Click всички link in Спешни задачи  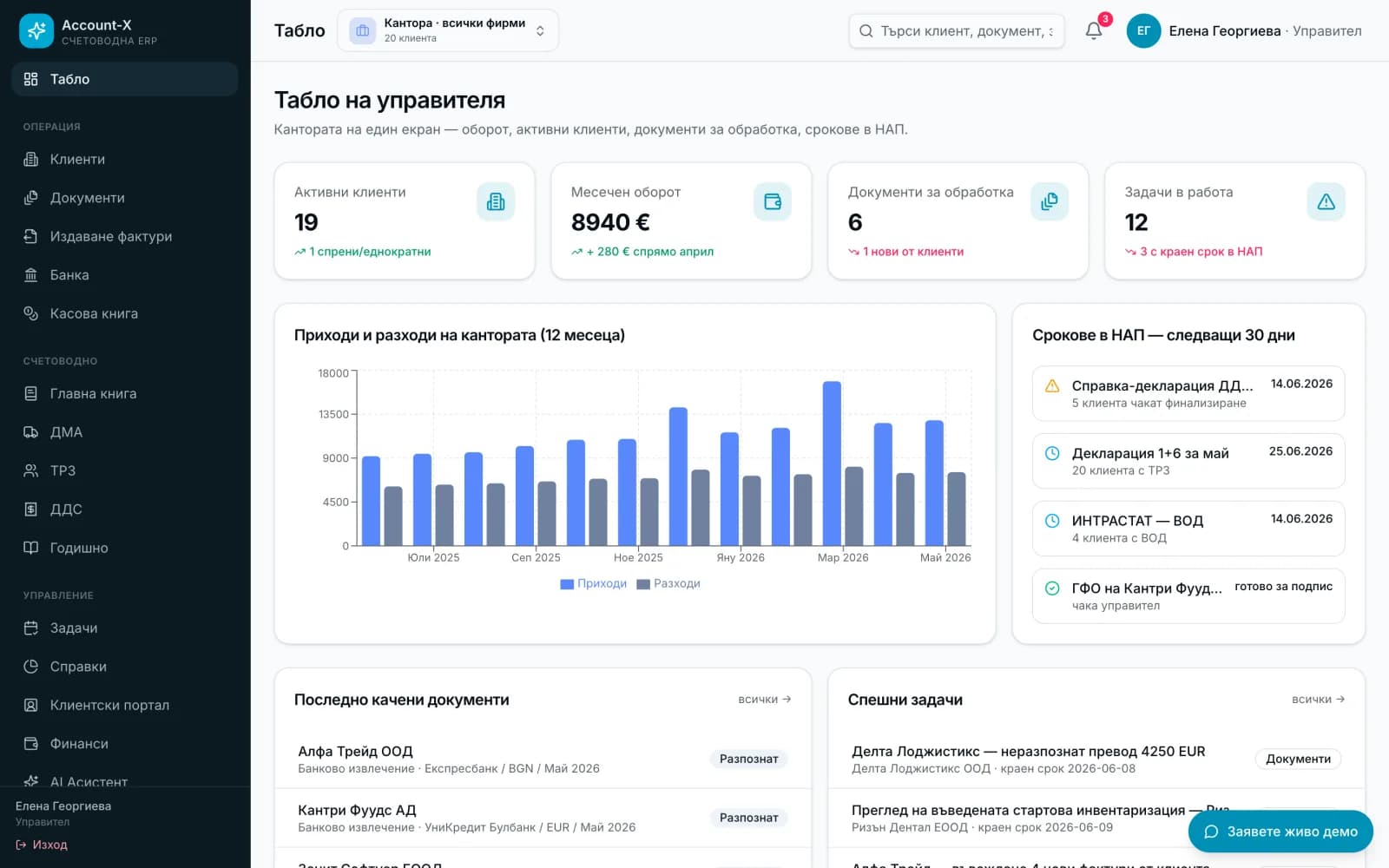click(1318, 699)
